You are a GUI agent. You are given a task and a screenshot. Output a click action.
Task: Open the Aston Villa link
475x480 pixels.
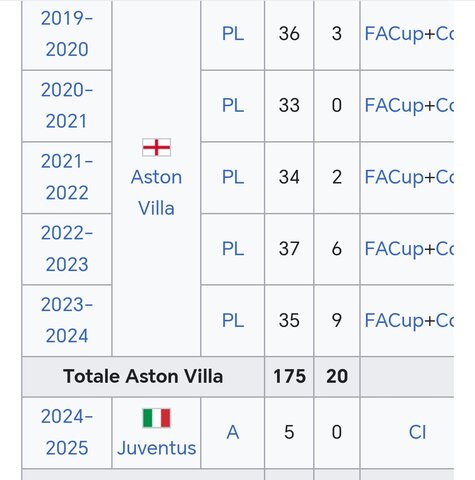[156, 193]
